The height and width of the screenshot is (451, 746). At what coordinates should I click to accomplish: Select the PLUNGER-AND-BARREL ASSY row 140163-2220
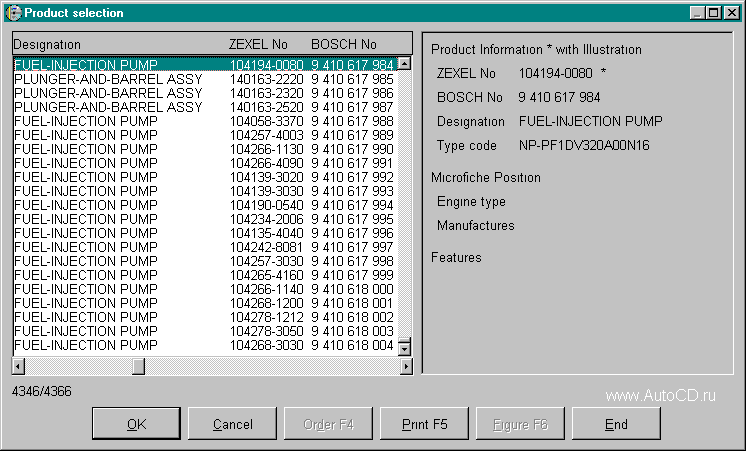[205, 79]
